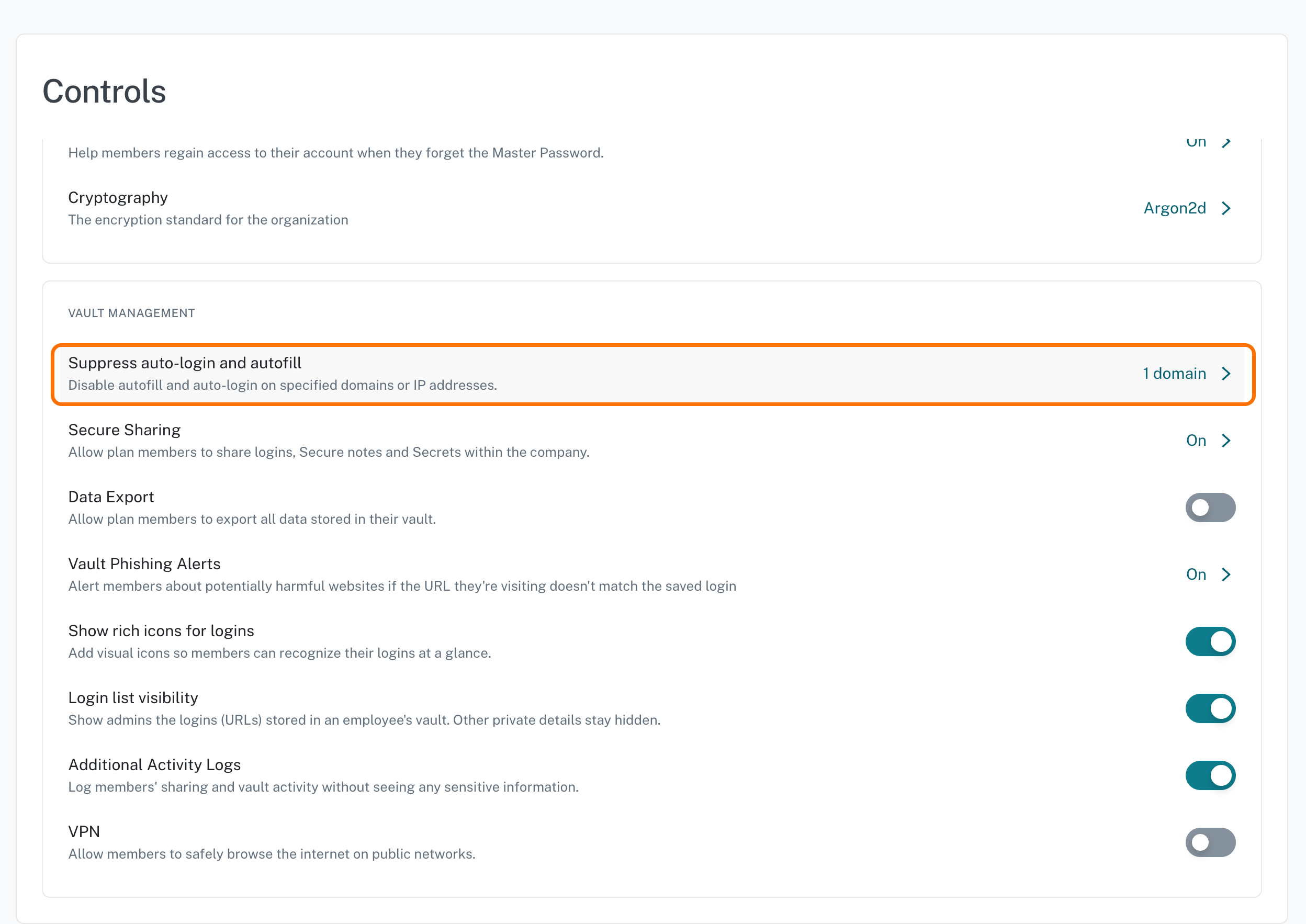This screenshot has height=924, width=1306.
Task: Expand Suppress auto-login chevron arrow
Action: (x=1226, y=374)
